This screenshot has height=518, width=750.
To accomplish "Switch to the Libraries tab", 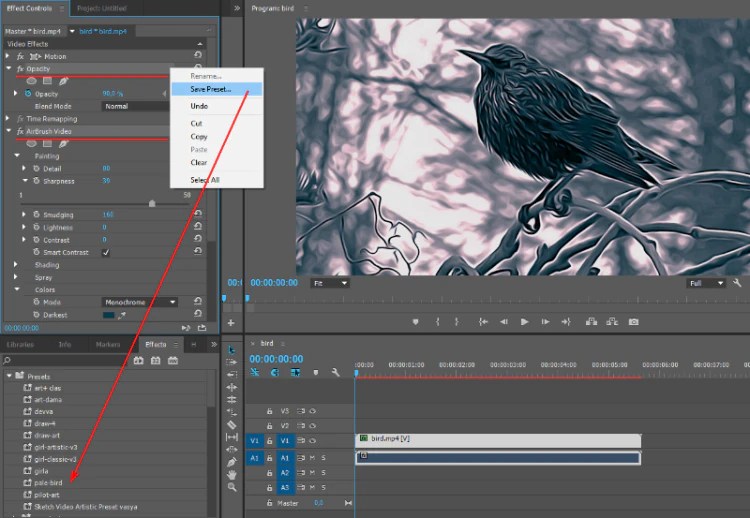I will pos(21,344).
